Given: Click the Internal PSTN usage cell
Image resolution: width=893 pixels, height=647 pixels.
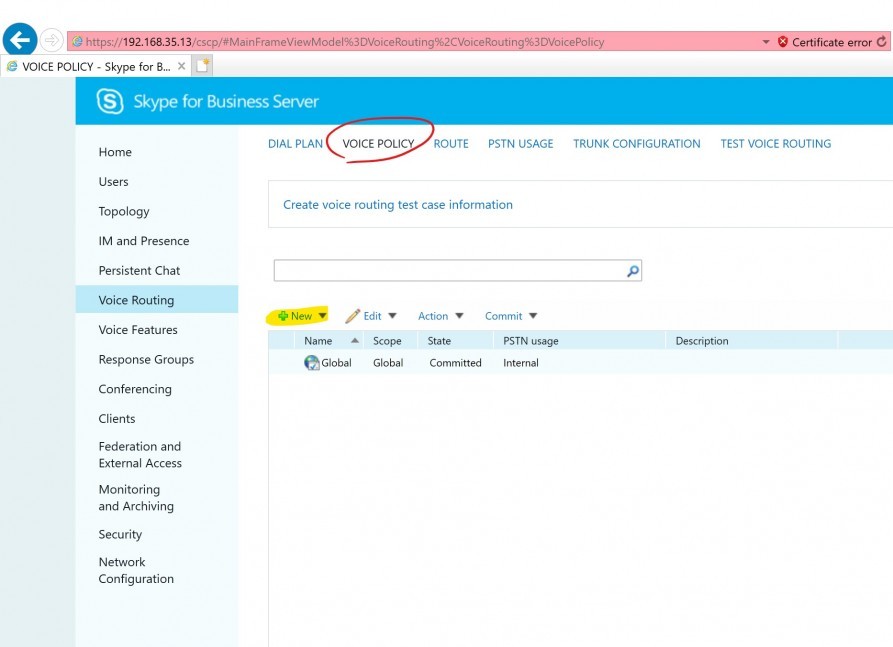Looking at the screenshot, I should point(521,363).
